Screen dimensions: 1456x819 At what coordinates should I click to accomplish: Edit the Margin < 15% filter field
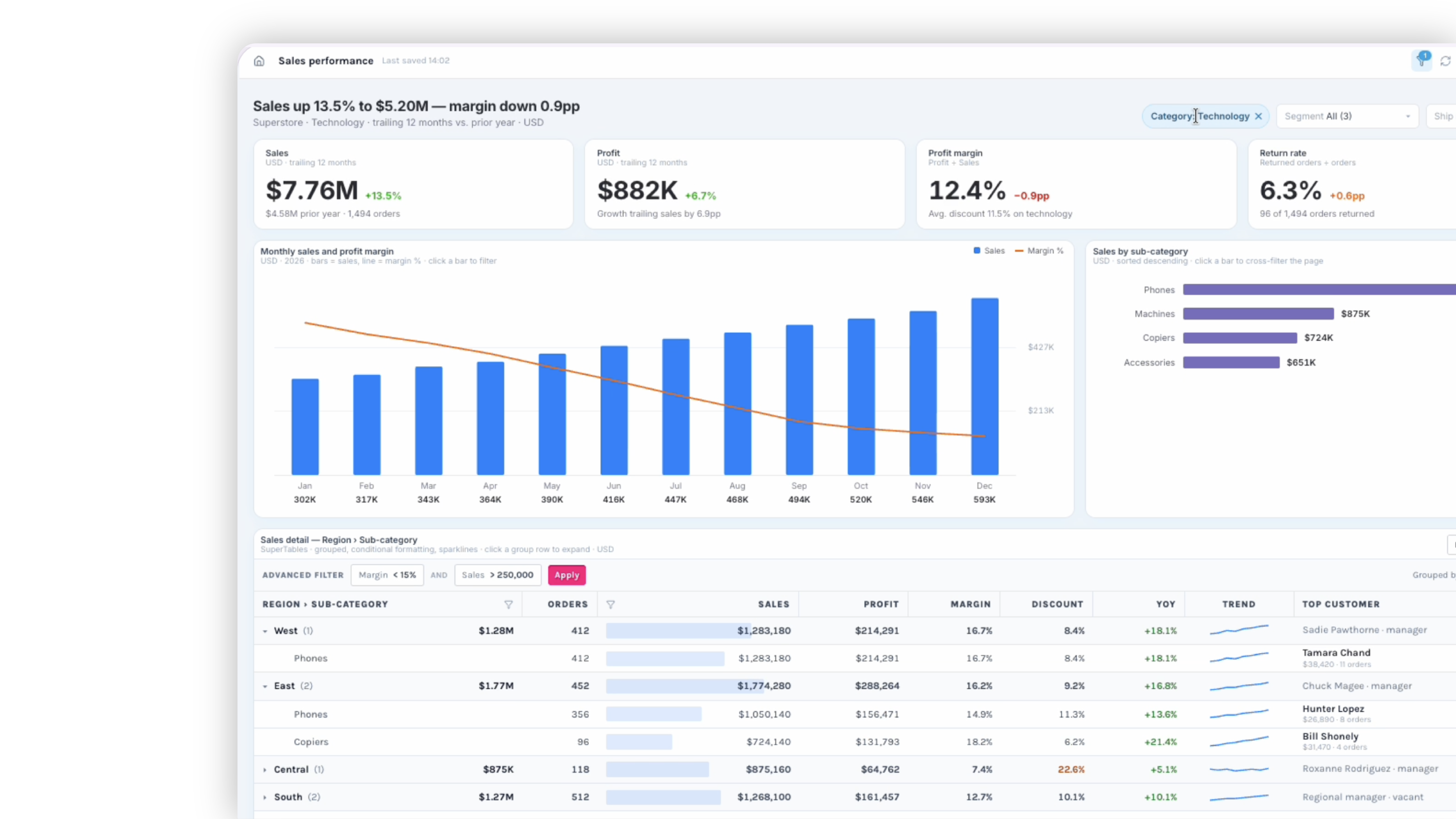click(x=387, y=575)
